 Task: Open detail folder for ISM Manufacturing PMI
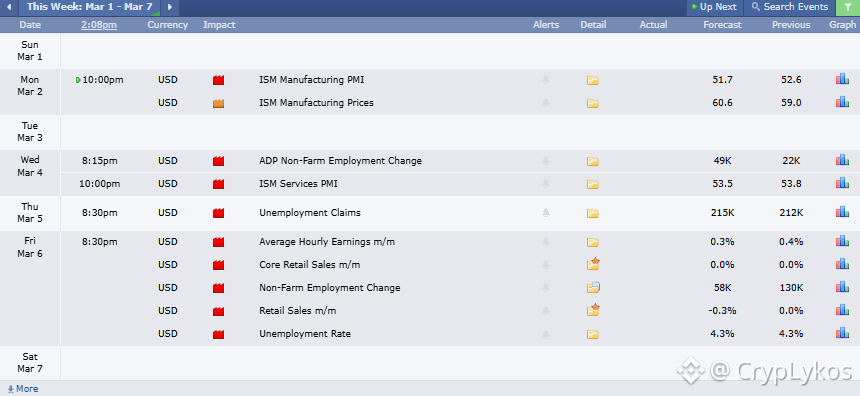[x=592, y=81]
